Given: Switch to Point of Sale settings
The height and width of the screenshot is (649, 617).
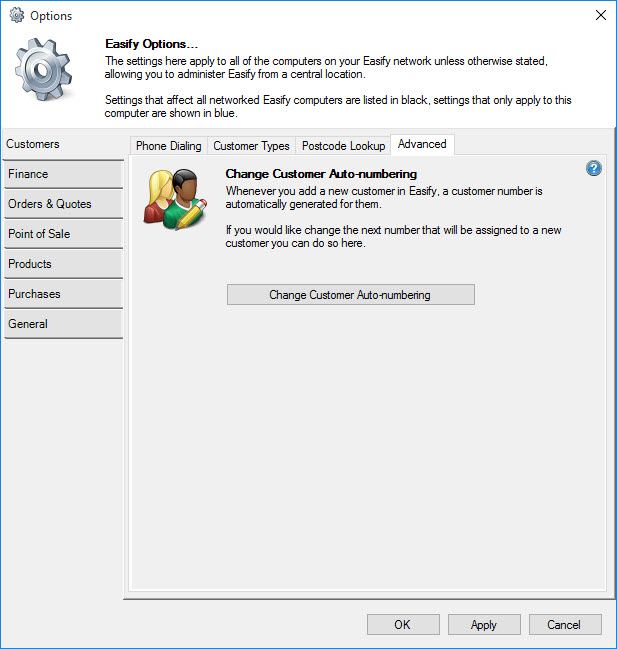Looking at the screenshot, I should pyautogui.click(x=62, y=234).
